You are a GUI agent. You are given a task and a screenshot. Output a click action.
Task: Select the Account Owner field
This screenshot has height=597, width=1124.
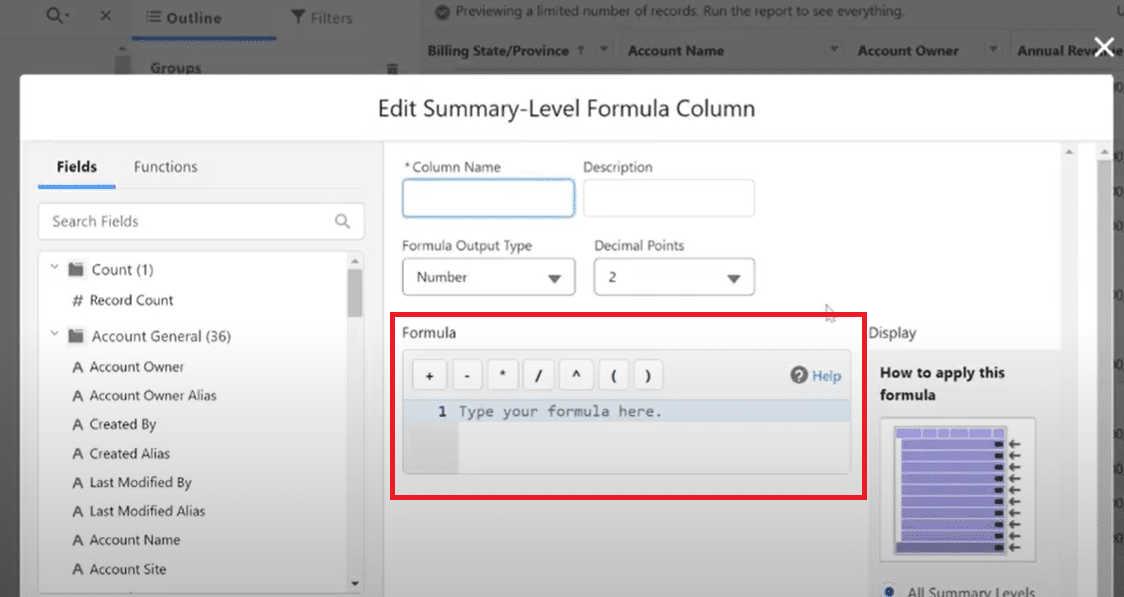coord(128,367)
